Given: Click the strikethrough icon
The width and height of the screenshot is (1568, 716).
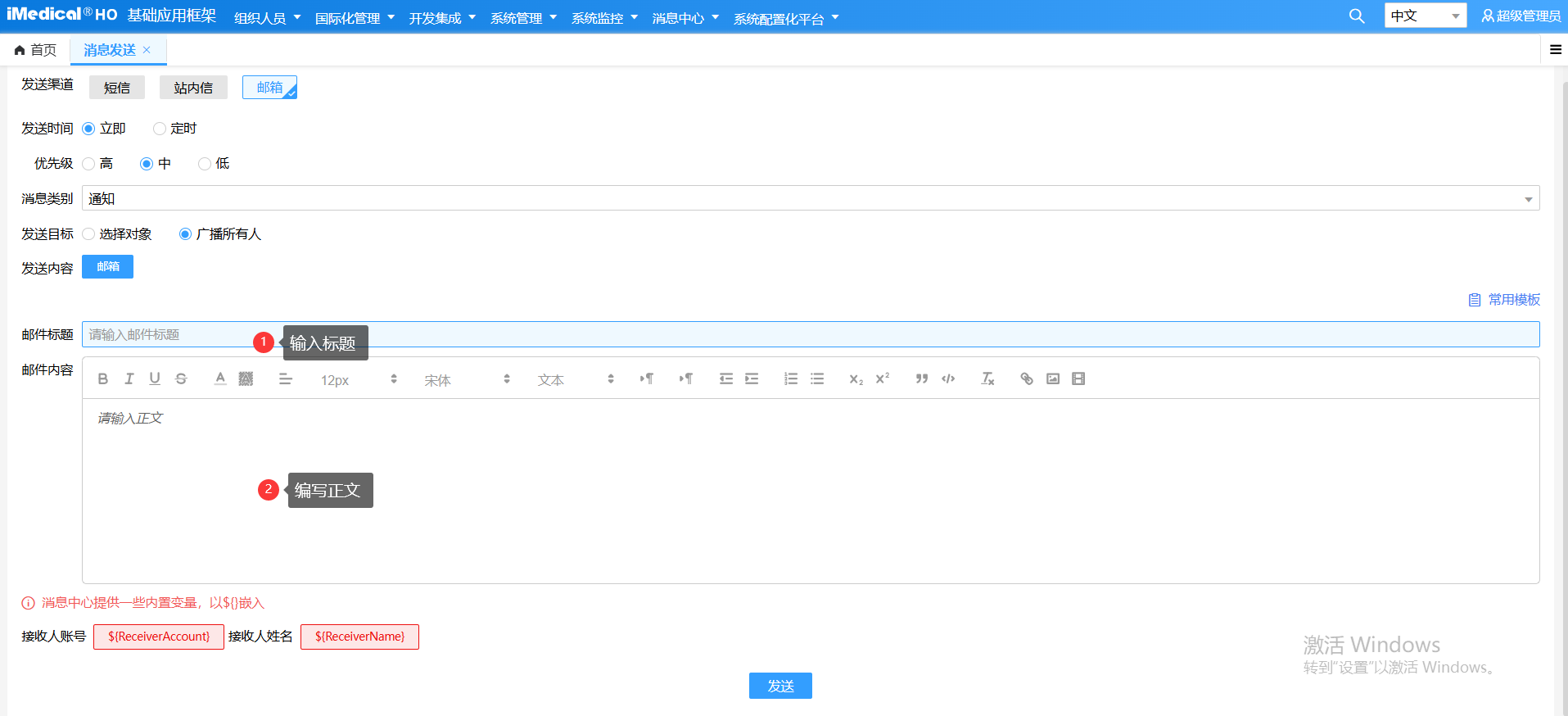Looking at the screenshot, I should click(181, 378).
